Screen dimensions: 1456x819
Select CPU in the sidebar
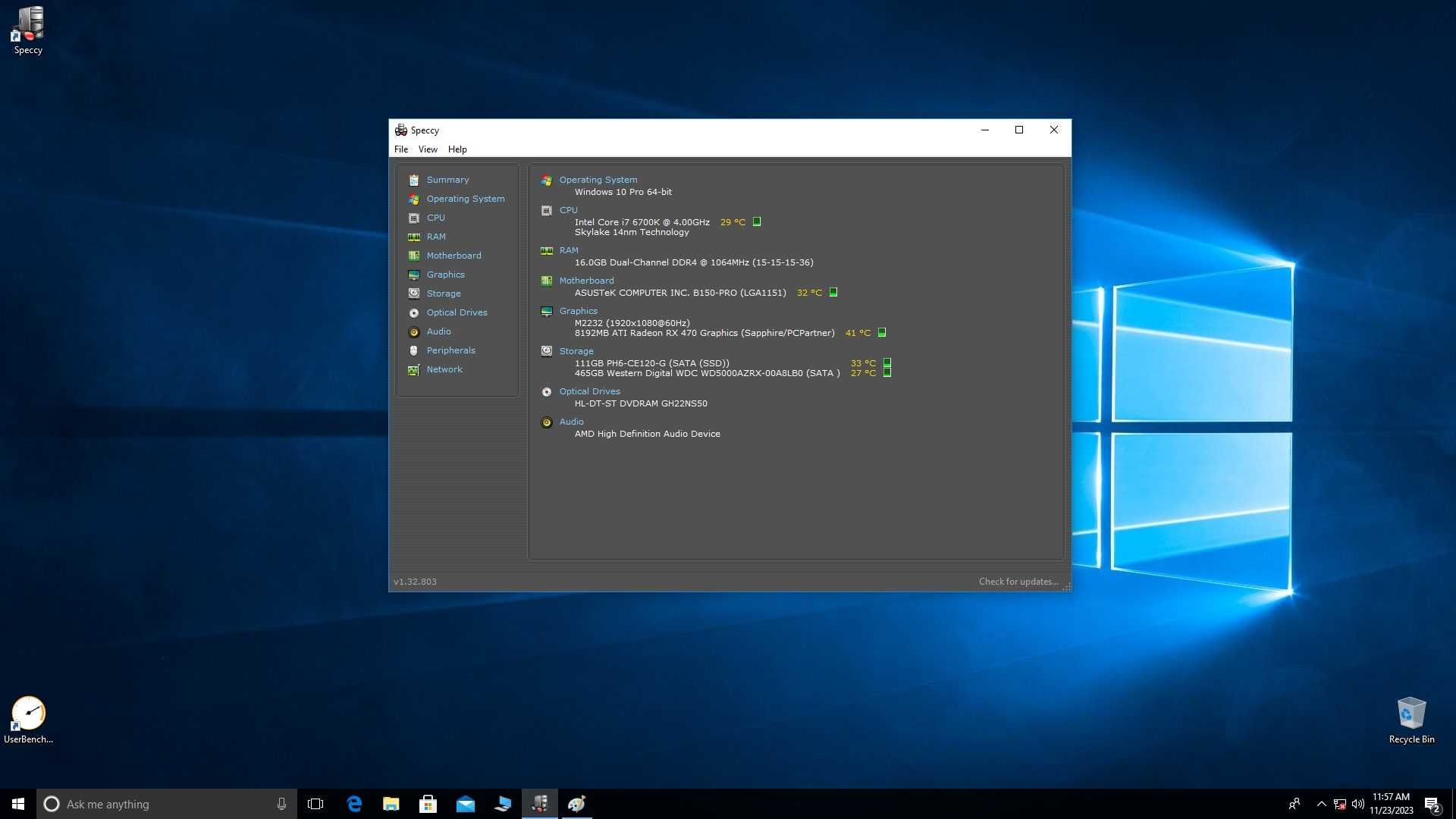click(435, 218)
